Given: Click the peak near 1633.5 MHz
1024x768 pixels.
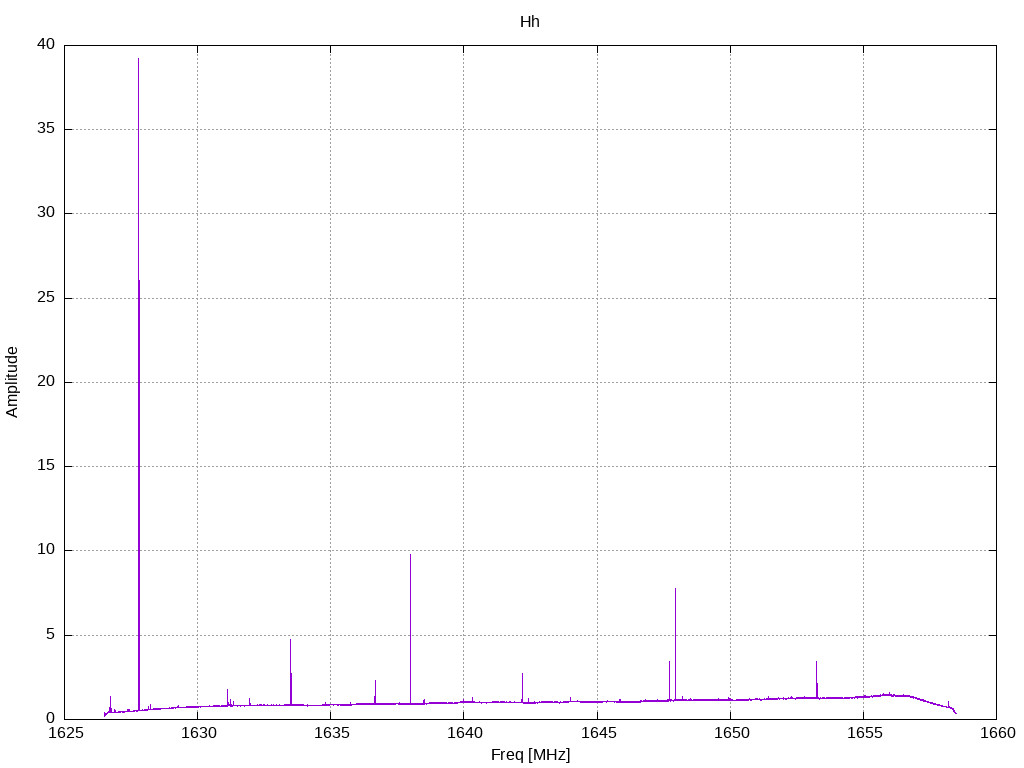Looking at the screenshot, I should point(291,671).
